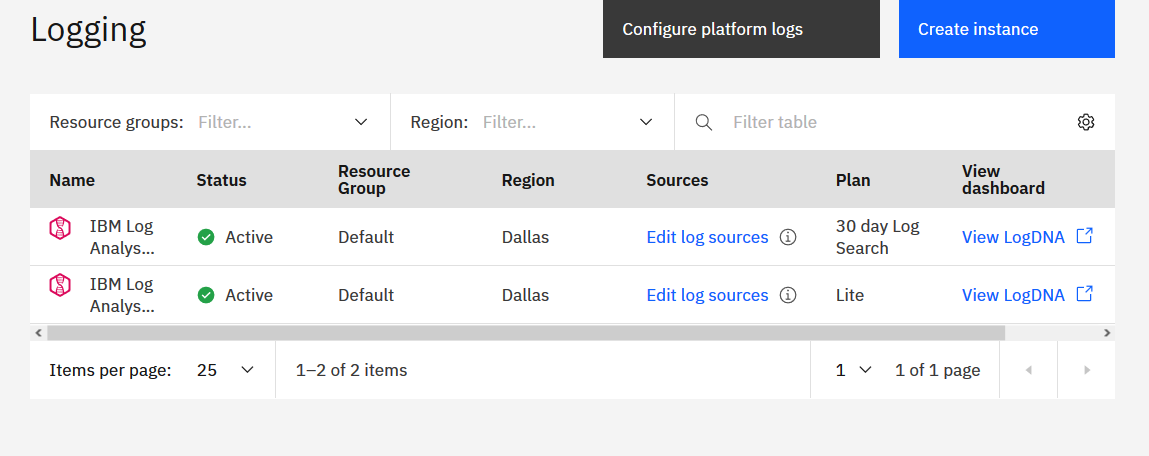The image size is (1149, 456).
Task: Click Configure platform logs button
Action: click(741, 29)
